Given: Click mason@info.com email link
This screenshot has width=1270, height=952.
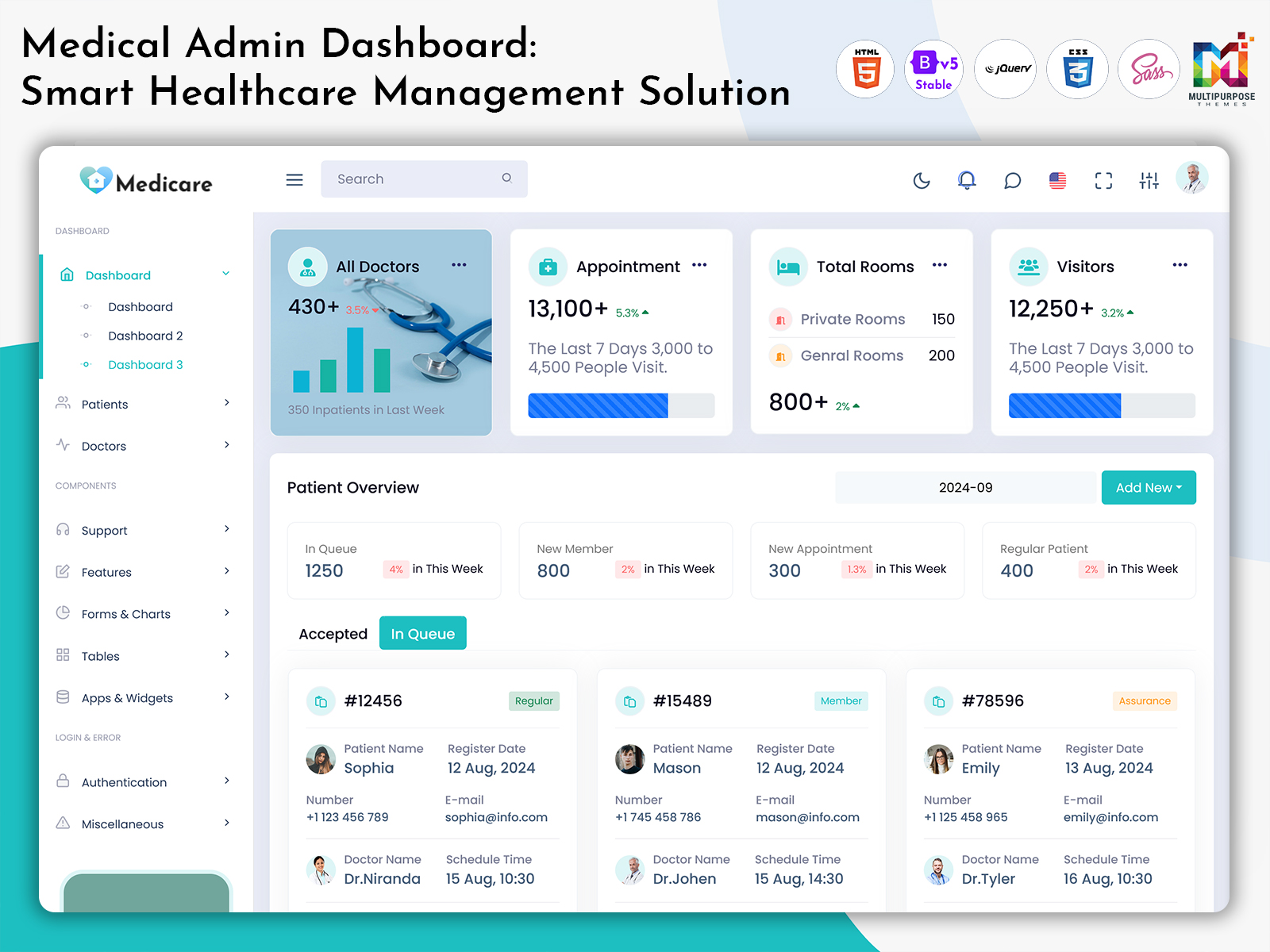Looking at the screenshot, I should tap(807, 817).
